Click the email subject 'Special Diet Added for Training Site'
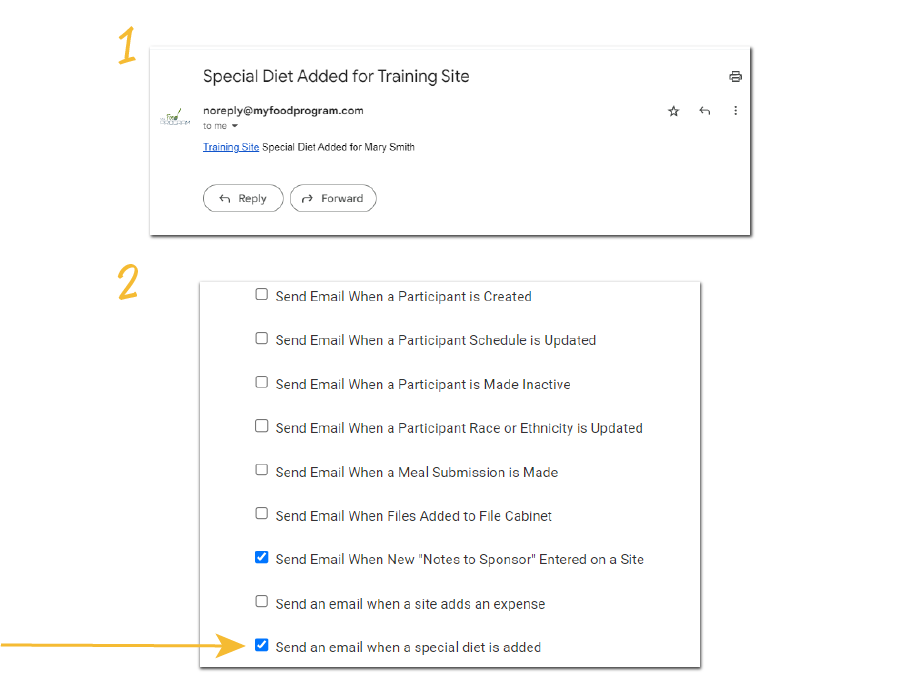Image resolution: width=900 pixels, height=700 pixels. click(336, 76)
